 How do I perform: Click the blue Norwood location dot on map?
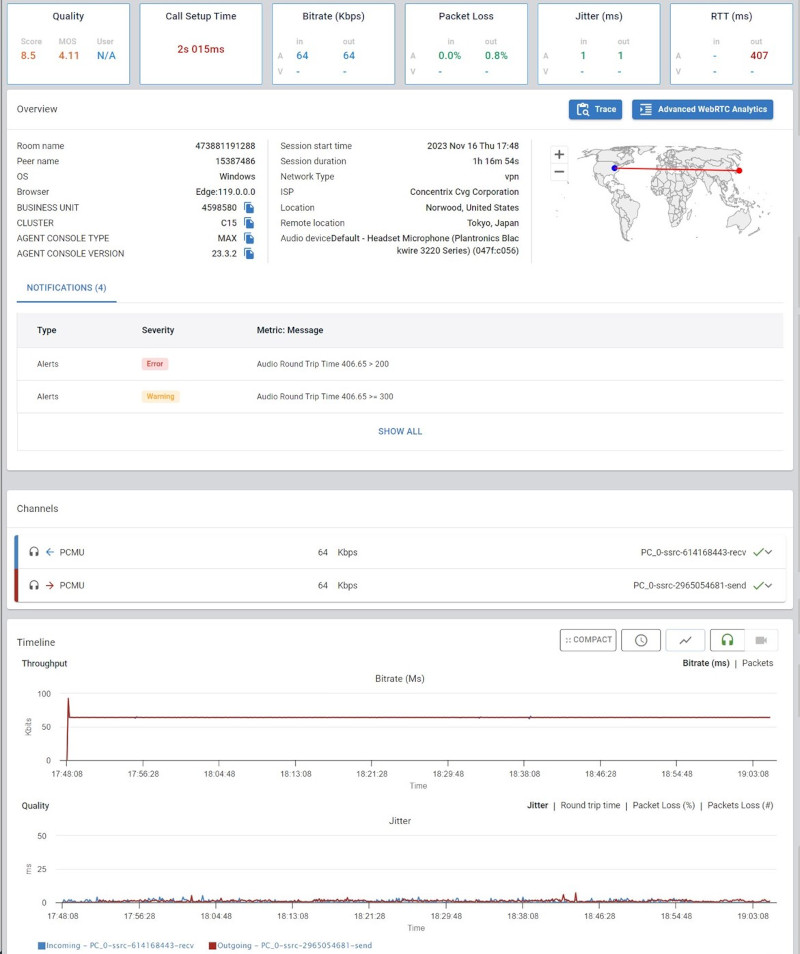pyautogui.click(x=614, y=168)
